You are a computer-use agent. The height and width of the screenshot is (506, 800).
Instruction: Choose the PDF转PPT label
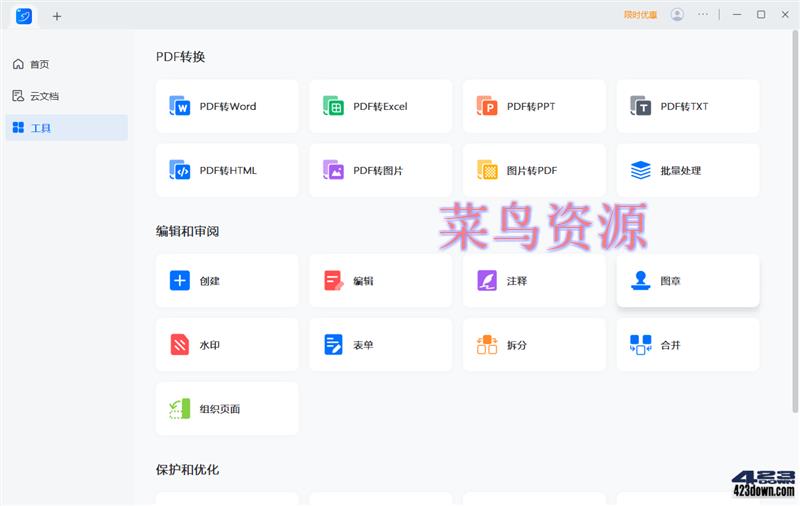click(x=531, y=106)
